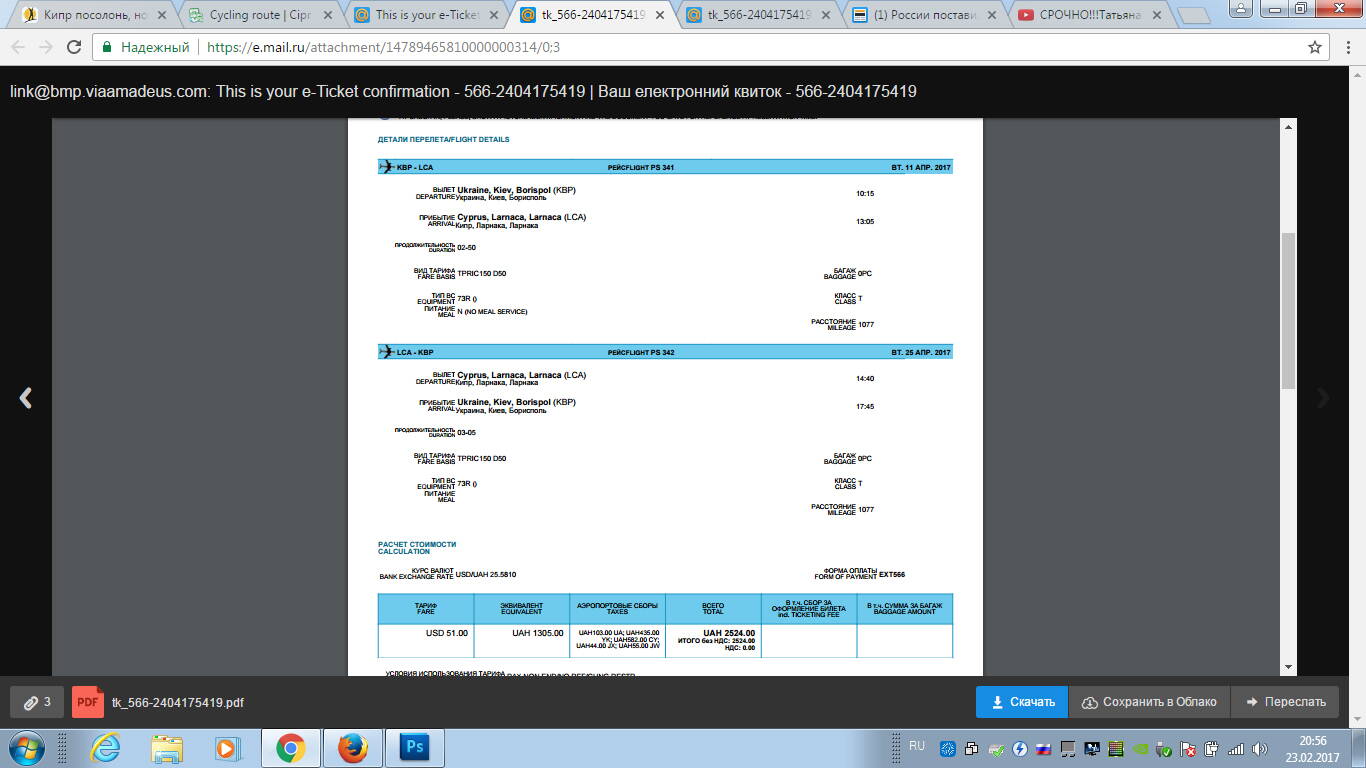Download the attachment with Скачать button
Image resolution: width=1366 pixels, height=768 pixels.
point(1021,702)
